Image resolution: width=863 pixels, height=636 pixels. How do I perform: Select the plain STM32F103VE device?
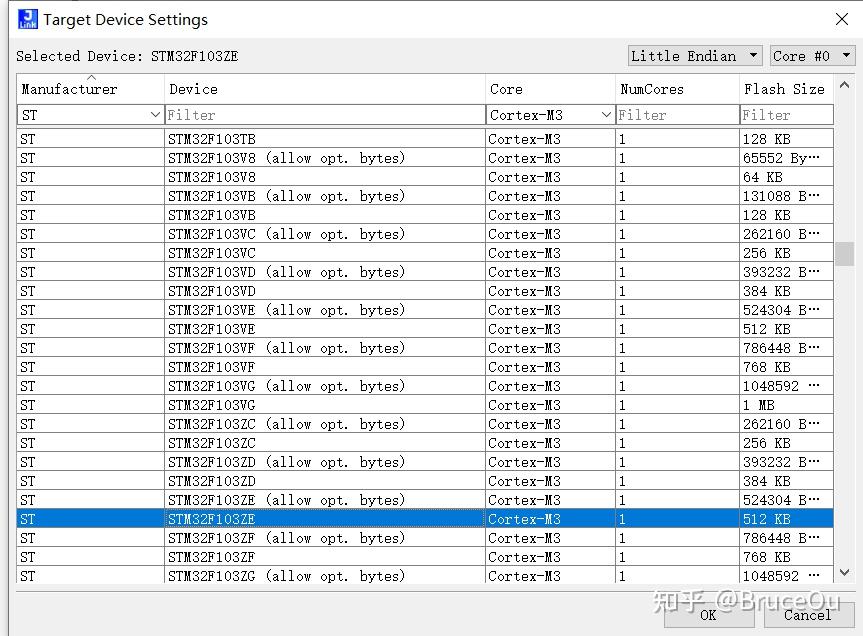click(425, 328)
